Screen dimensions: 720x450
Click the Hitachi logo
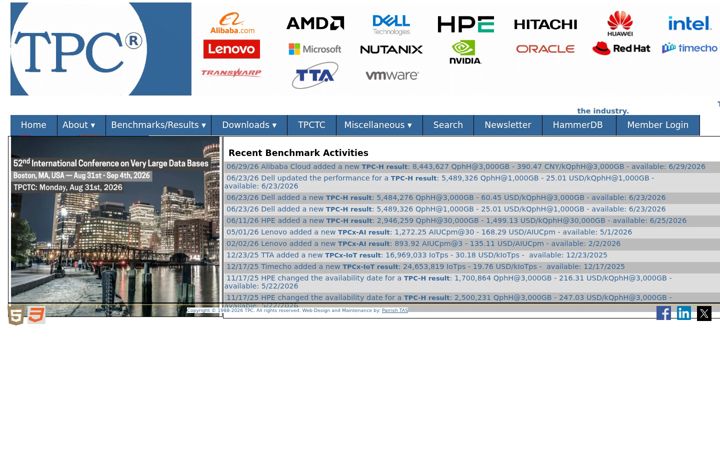(x=546, y=24)
